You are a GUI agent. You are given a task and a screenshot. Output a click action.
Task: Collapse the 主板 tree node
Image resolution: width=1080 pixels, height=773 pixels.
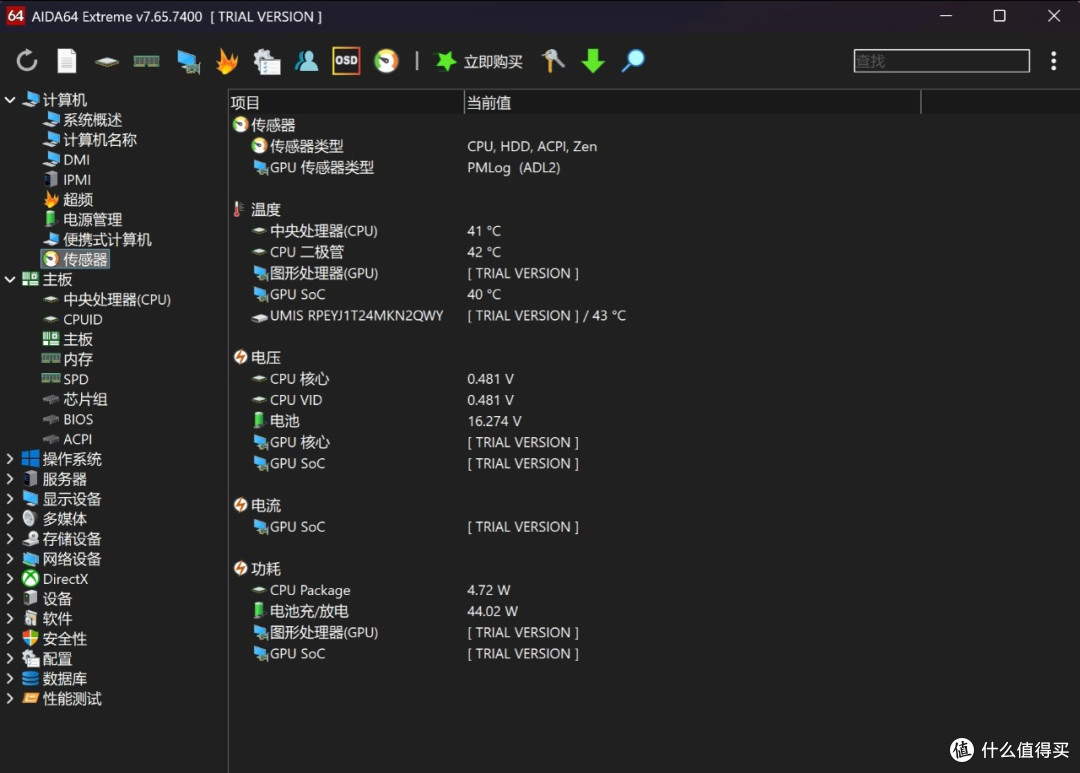click(x=10, y=280)
